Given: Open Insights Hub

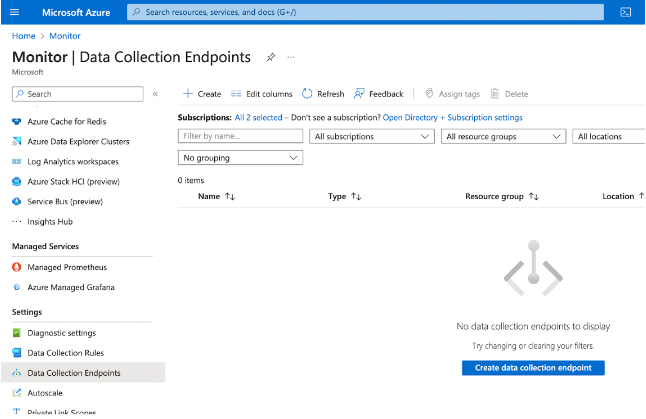Looking at the screenshot, I should pyautogui.click(x=50, y=222).
